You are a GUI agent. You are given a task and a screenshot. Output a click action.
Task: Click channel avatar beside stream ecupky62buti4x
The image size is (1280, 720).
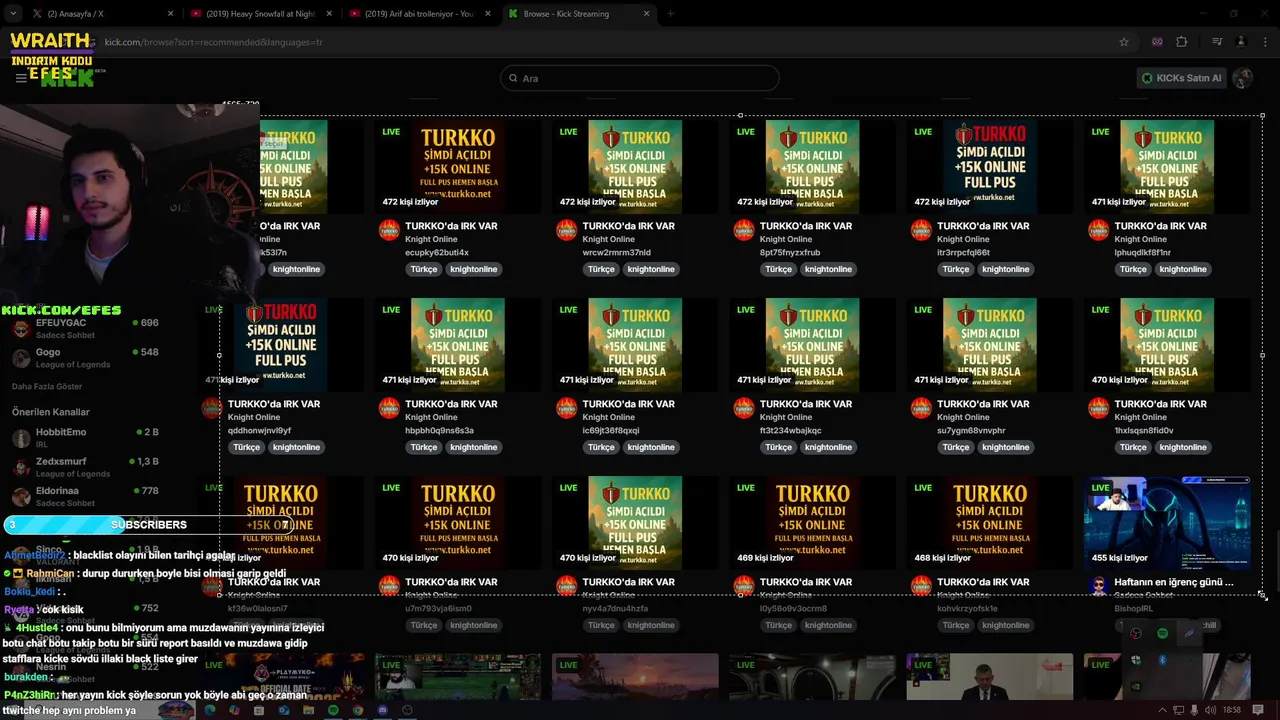(389, 230)
